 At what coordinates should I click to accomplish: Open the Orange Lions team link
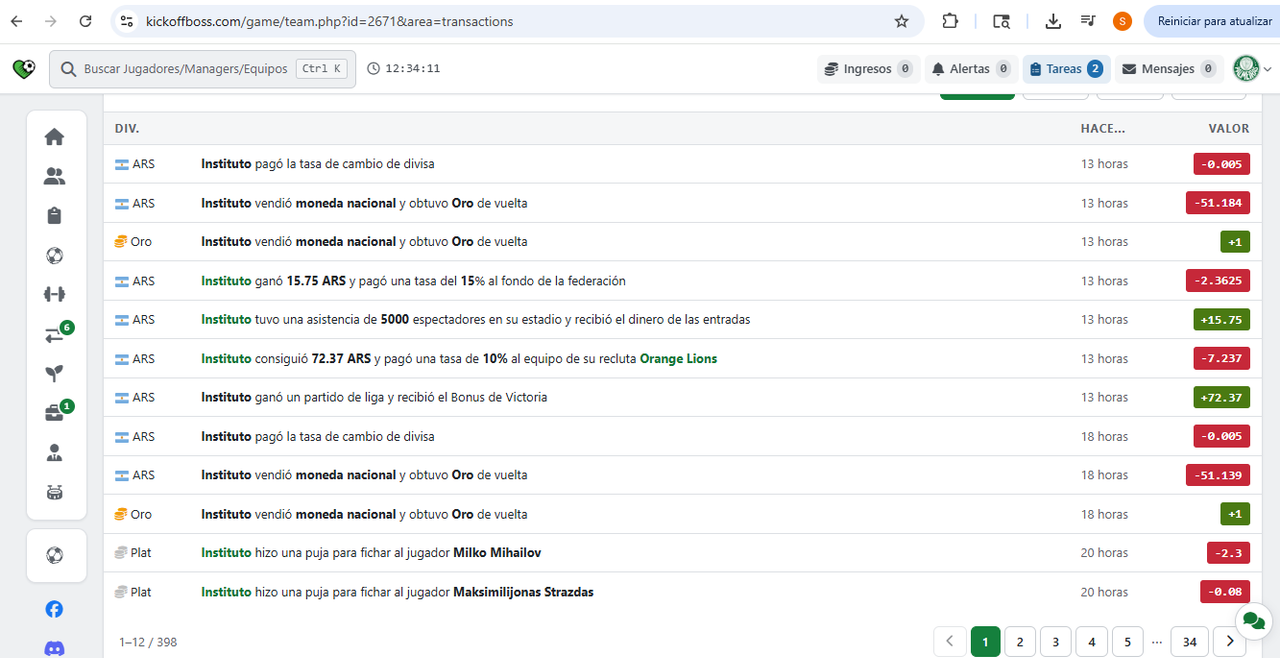tap(678, 359)
